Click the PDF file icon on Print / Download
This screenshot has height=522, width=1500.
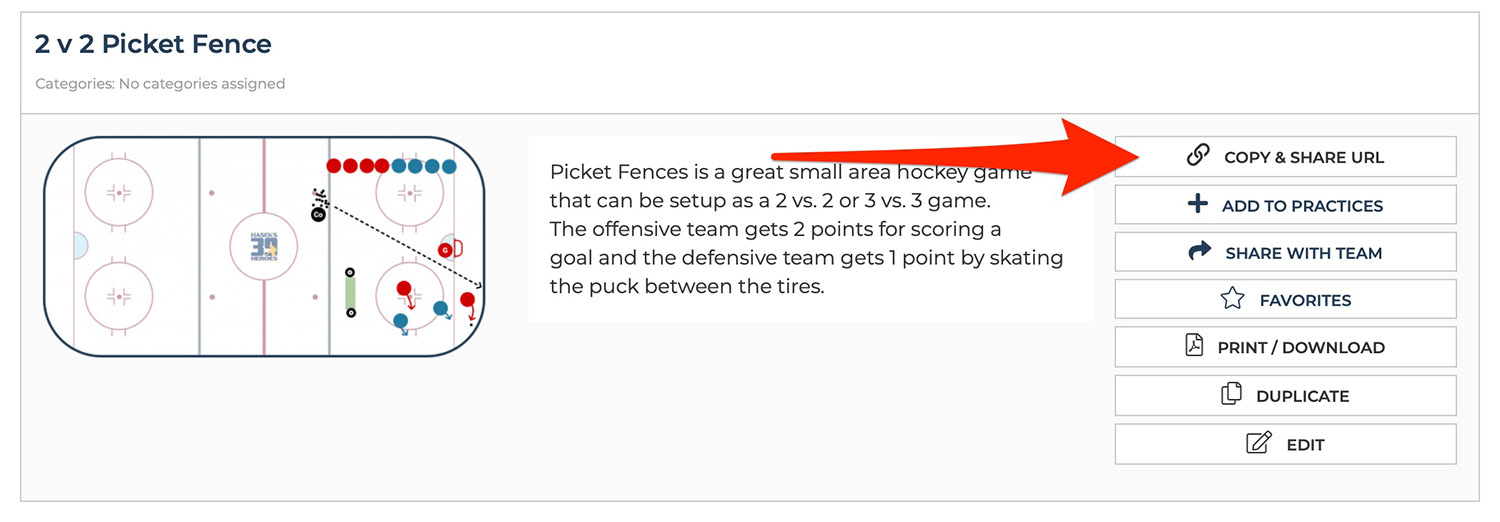click(1194, 346)
